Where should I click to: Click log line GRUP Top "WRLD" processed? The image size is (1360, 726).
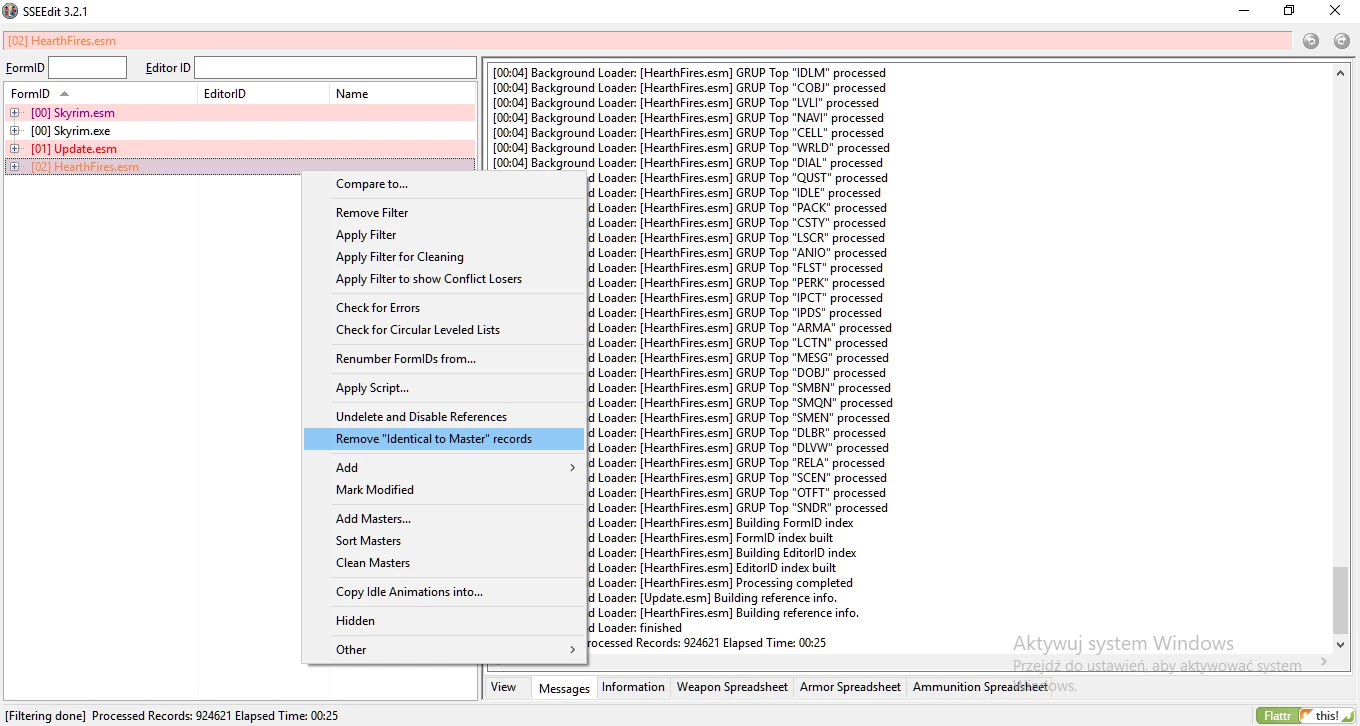[691, 148]
